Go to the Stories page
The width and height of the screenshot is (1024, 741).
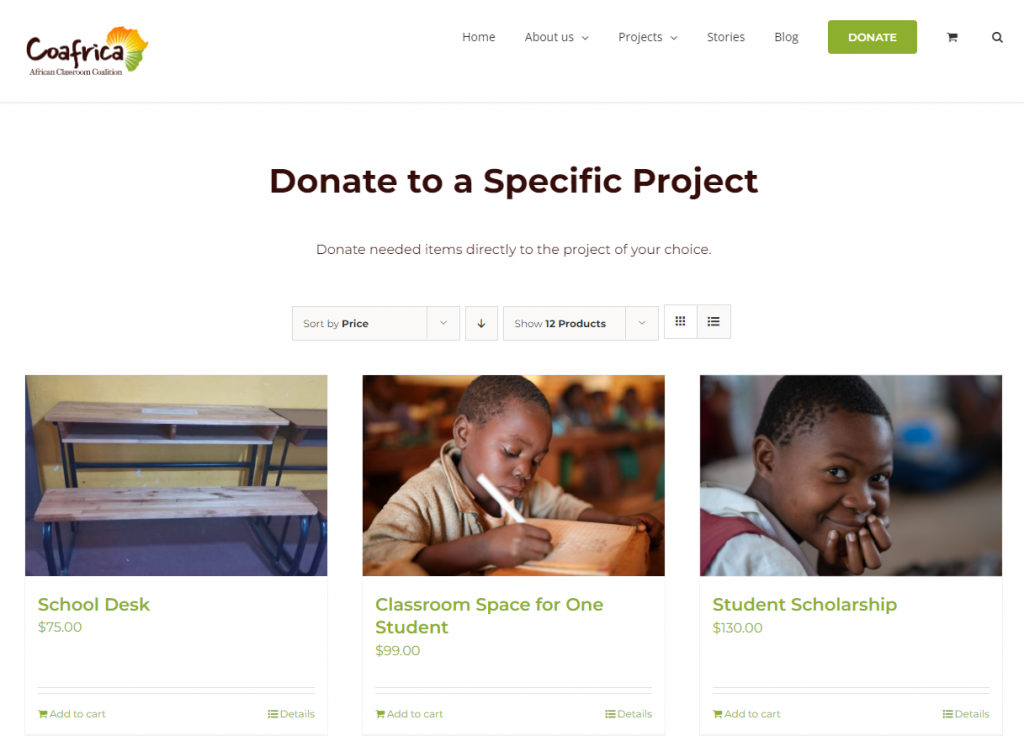(x=726, y=37)
